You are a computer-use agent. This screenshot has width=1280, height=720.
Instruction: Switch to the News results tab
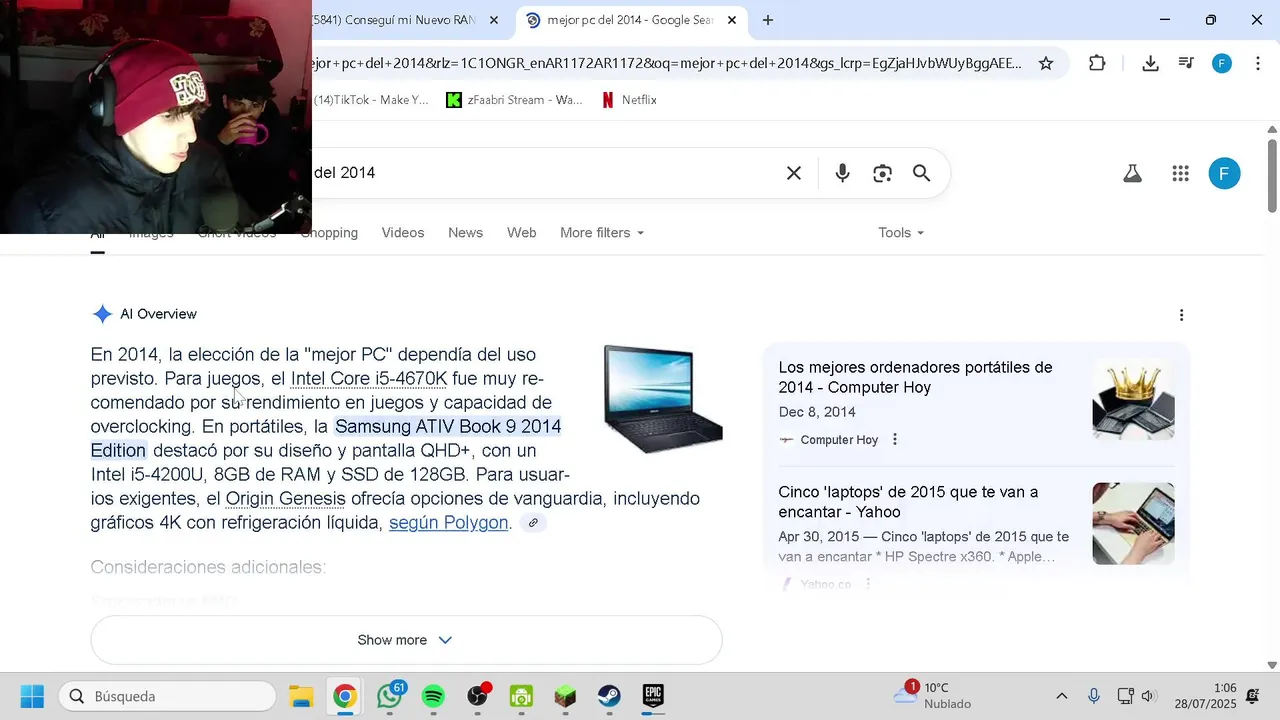[465, 233]
